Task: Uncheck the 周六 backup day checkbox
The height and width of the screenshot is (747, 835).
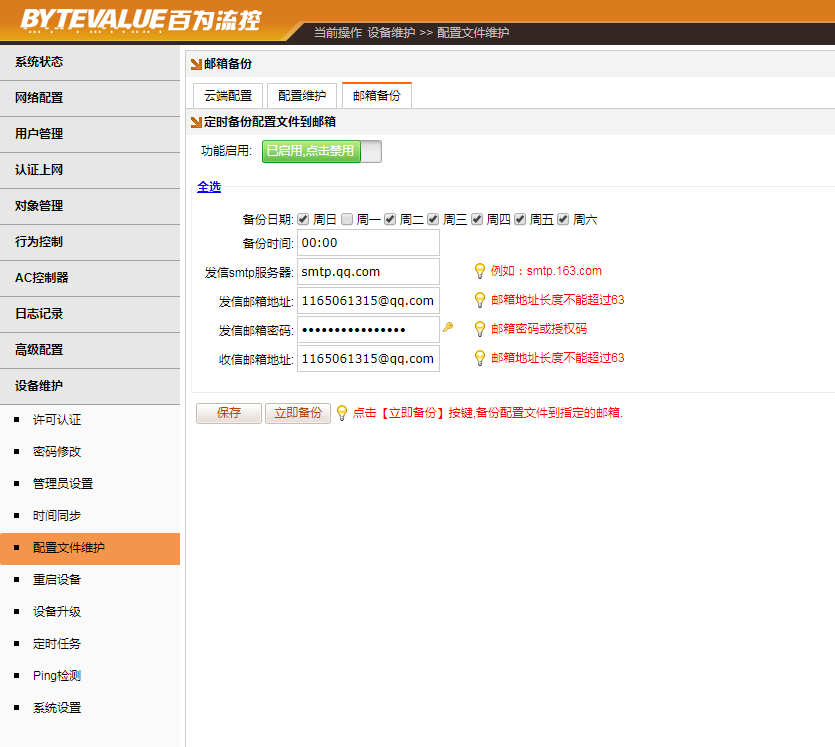Action: pyautogui.click(x=563, y=219)
